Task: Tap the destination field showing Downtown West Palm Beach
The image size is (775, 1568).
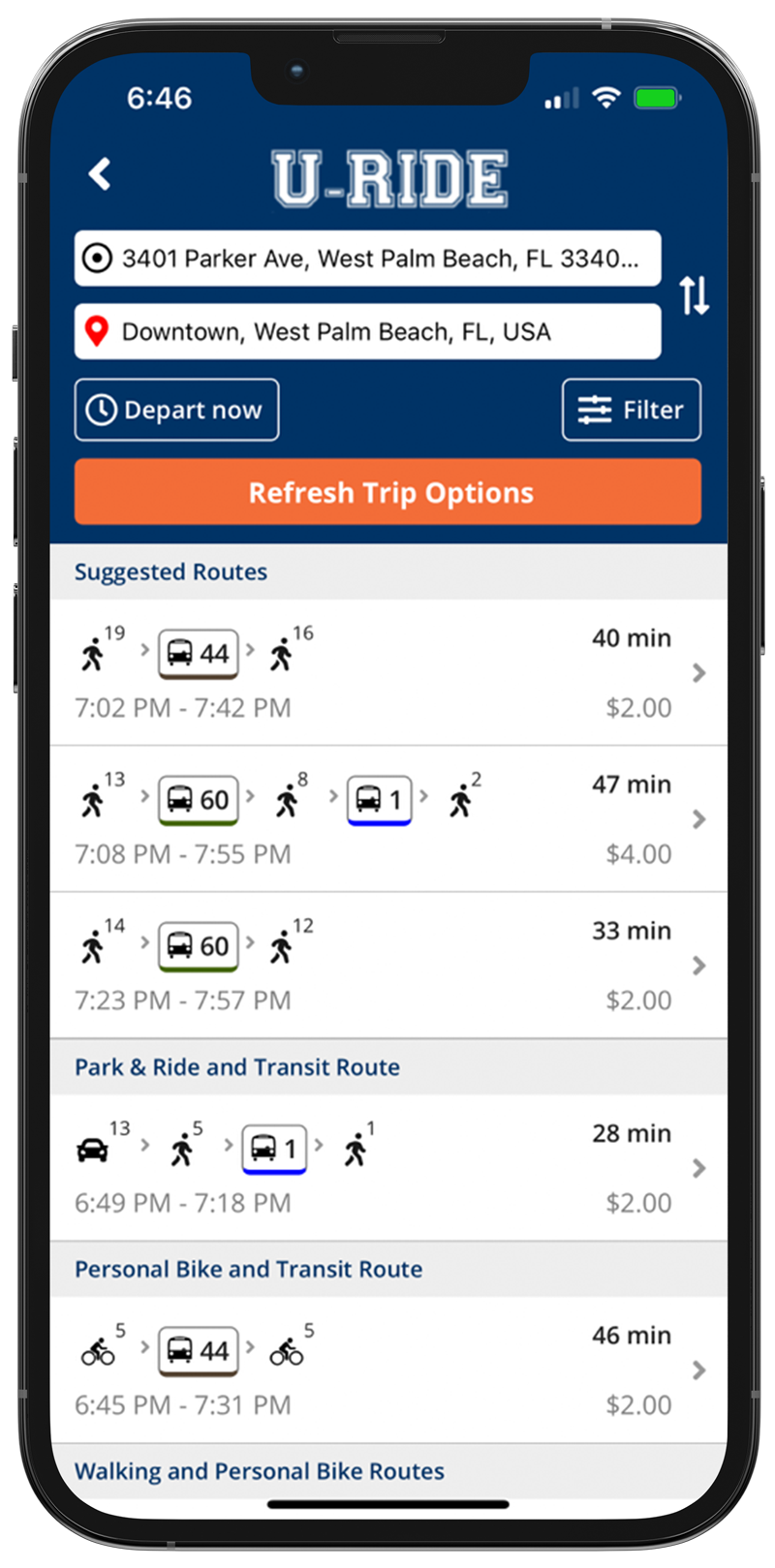Action: (368, 330)
